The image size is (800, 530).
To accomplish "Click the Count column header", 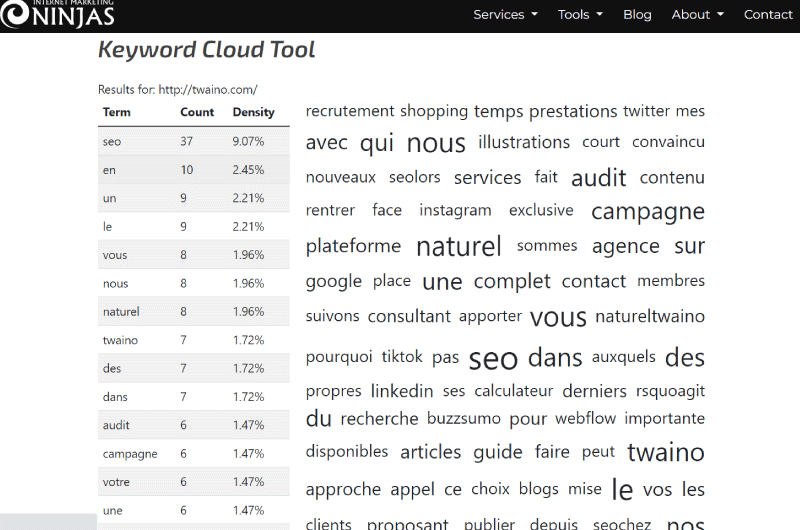I will [x=197, y=112].
